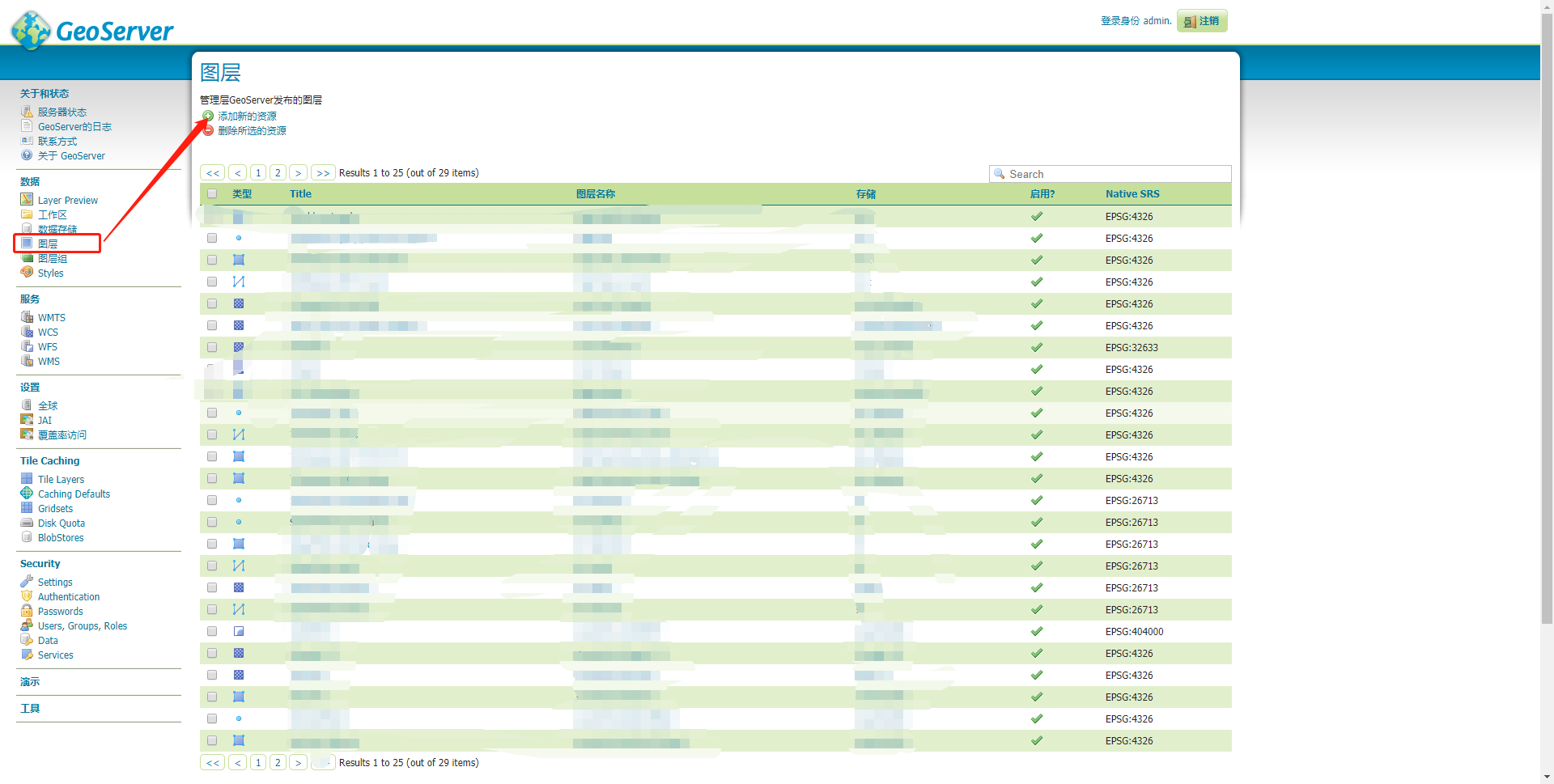This screenshot has width=1554, height=784.
Task: Open the 图层 sidebar link
Action: [48, 244]
